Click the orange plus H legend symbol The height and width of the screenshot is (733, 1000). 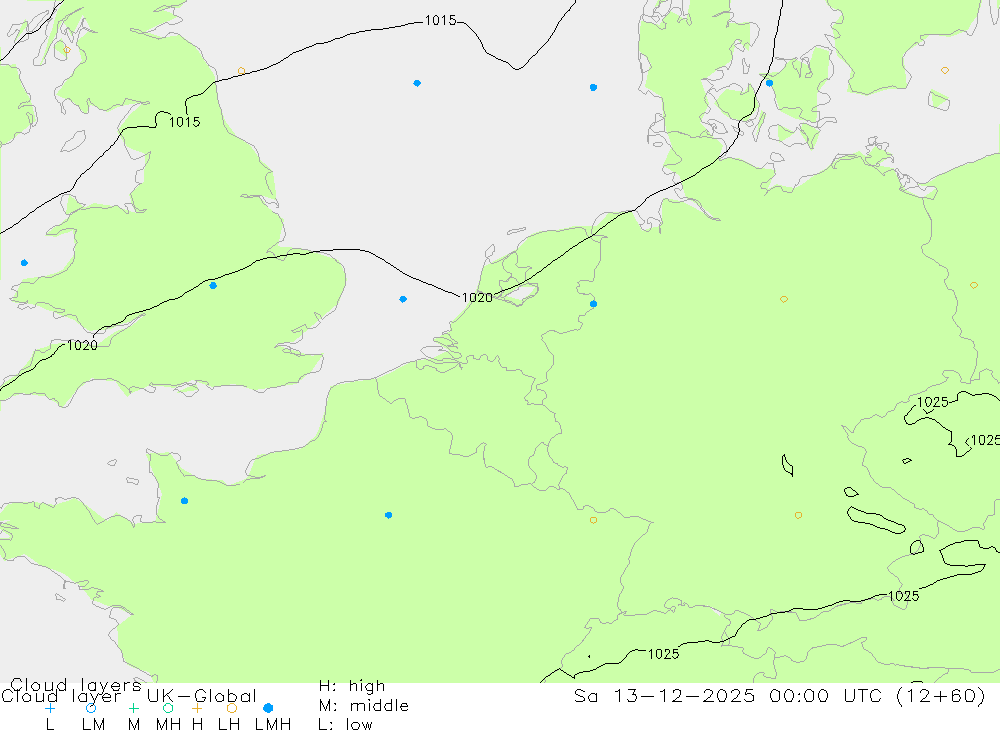(197, 708)
